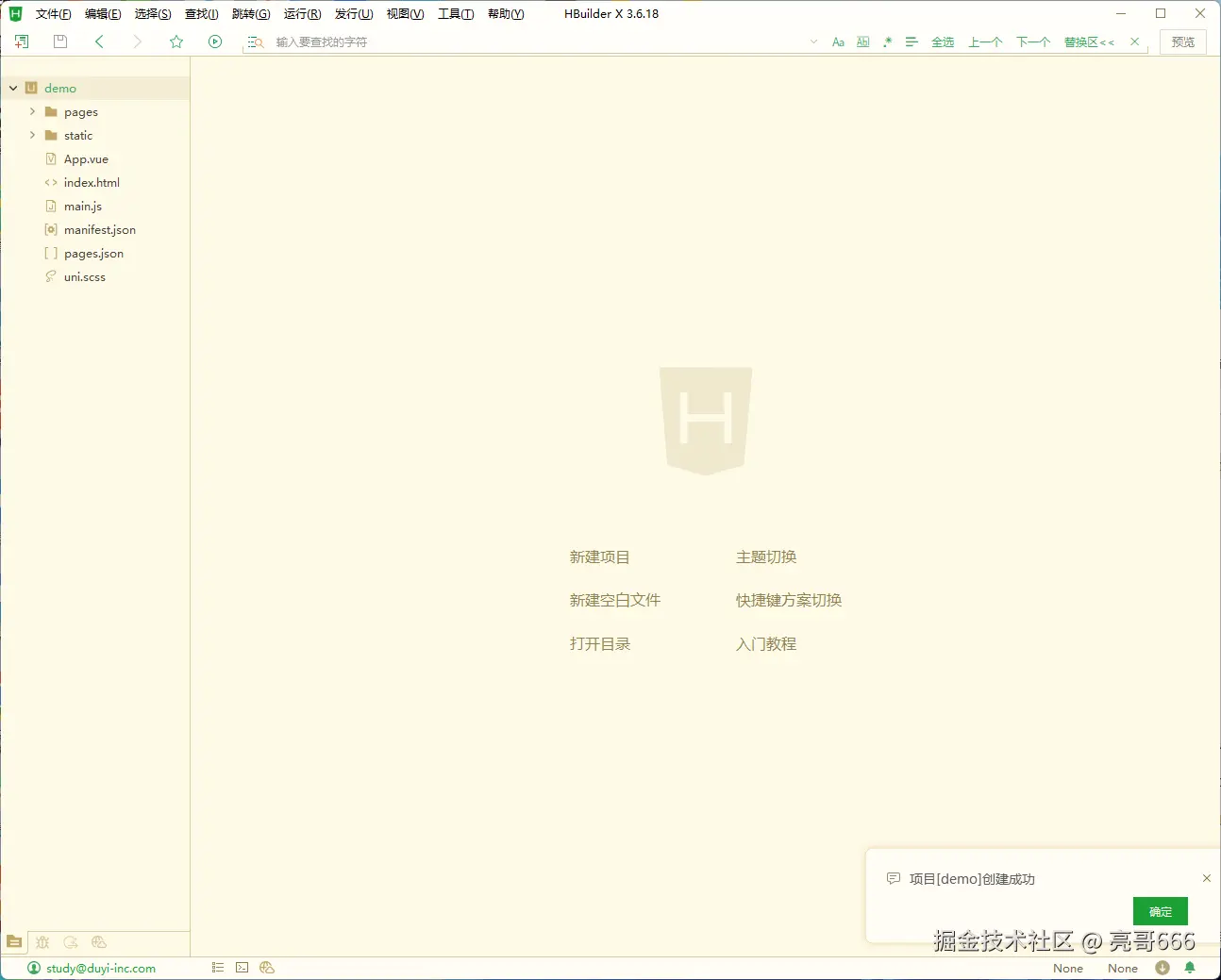Click the study@duyi-inc.com account
Viewport: 1221px width, 980px height.
(92, 969)
